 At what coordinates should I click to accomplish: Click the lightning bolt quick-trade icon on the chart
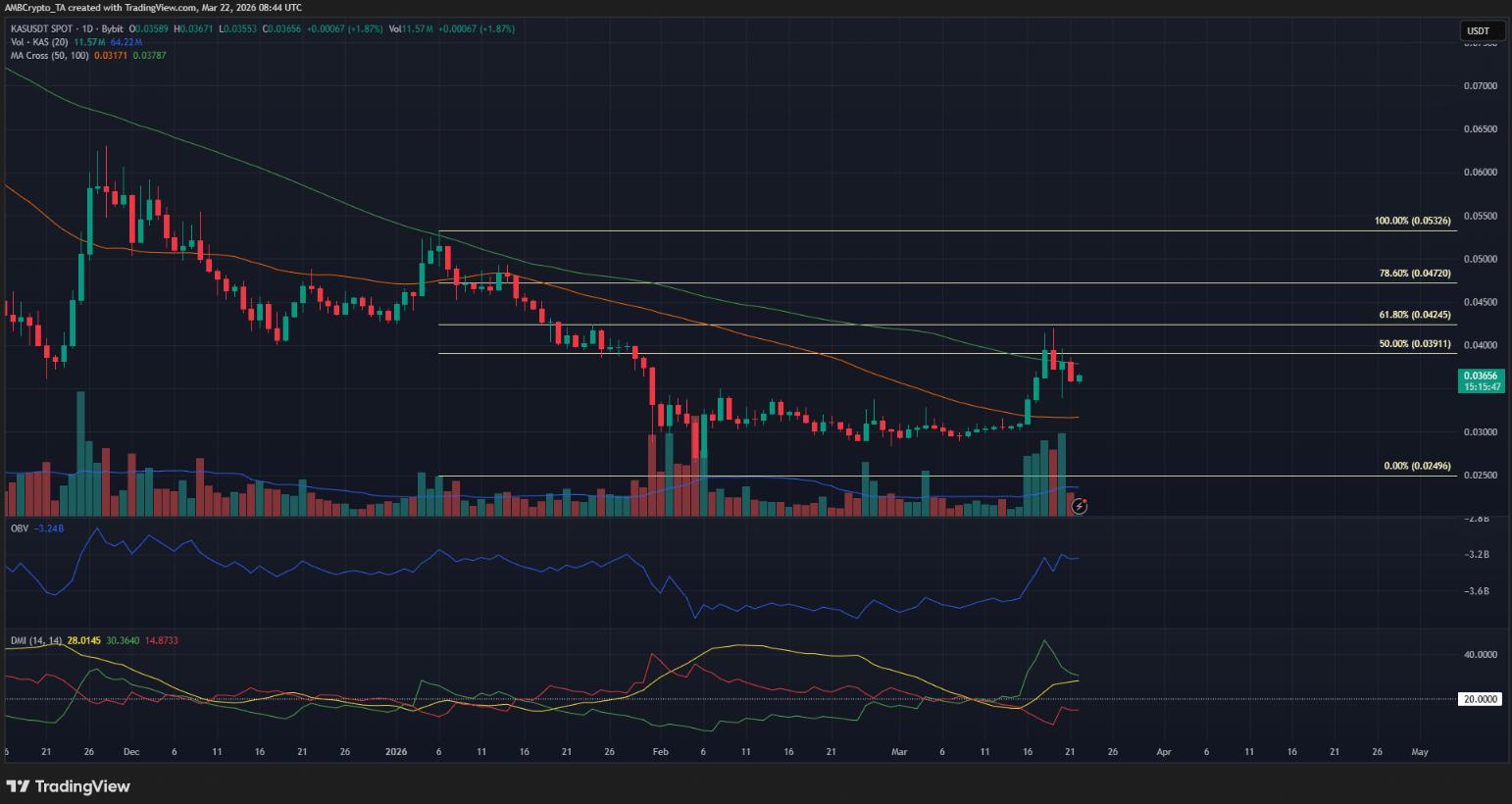[x=1079, y=506]
